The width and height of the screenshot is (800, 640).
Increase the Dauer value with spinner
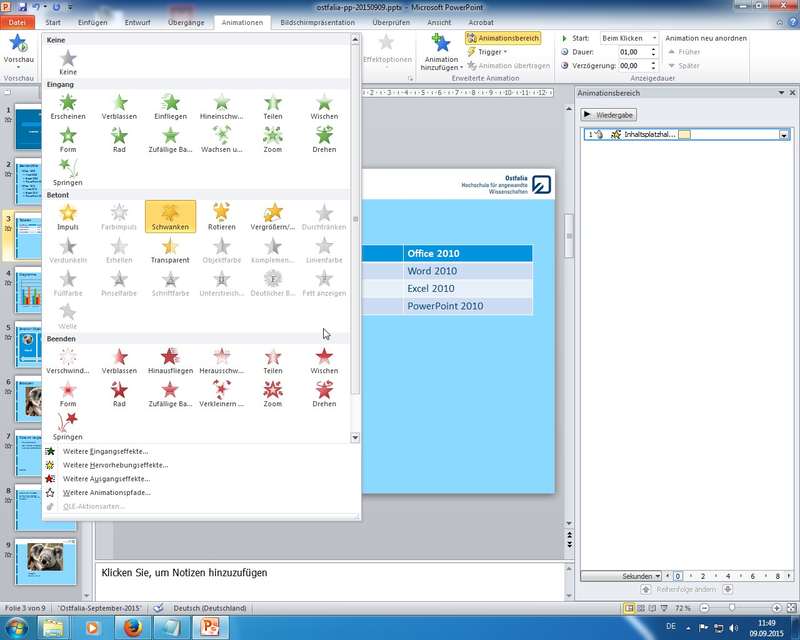coord(654,50)
